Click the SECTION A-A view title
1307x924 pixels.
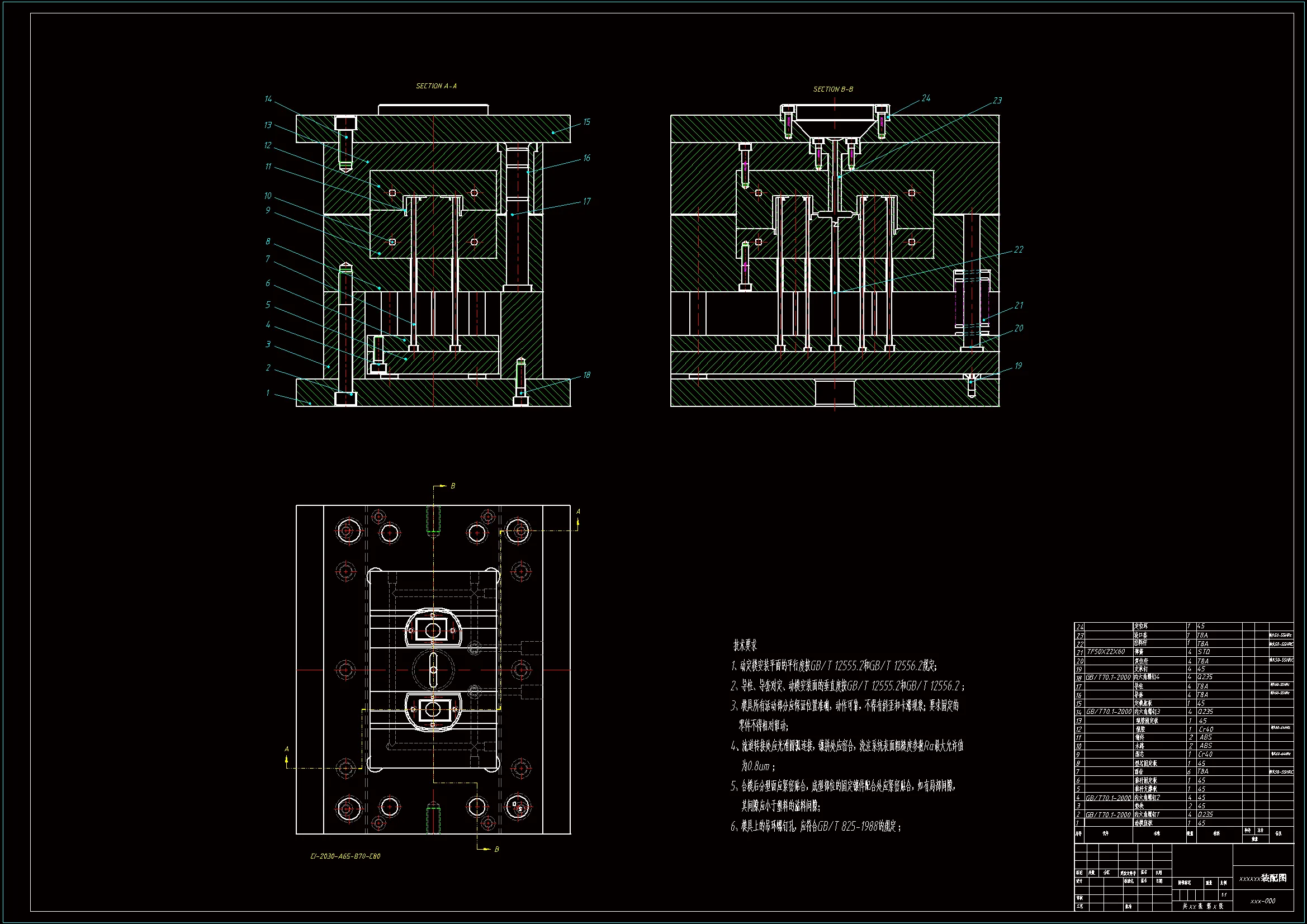436,86
